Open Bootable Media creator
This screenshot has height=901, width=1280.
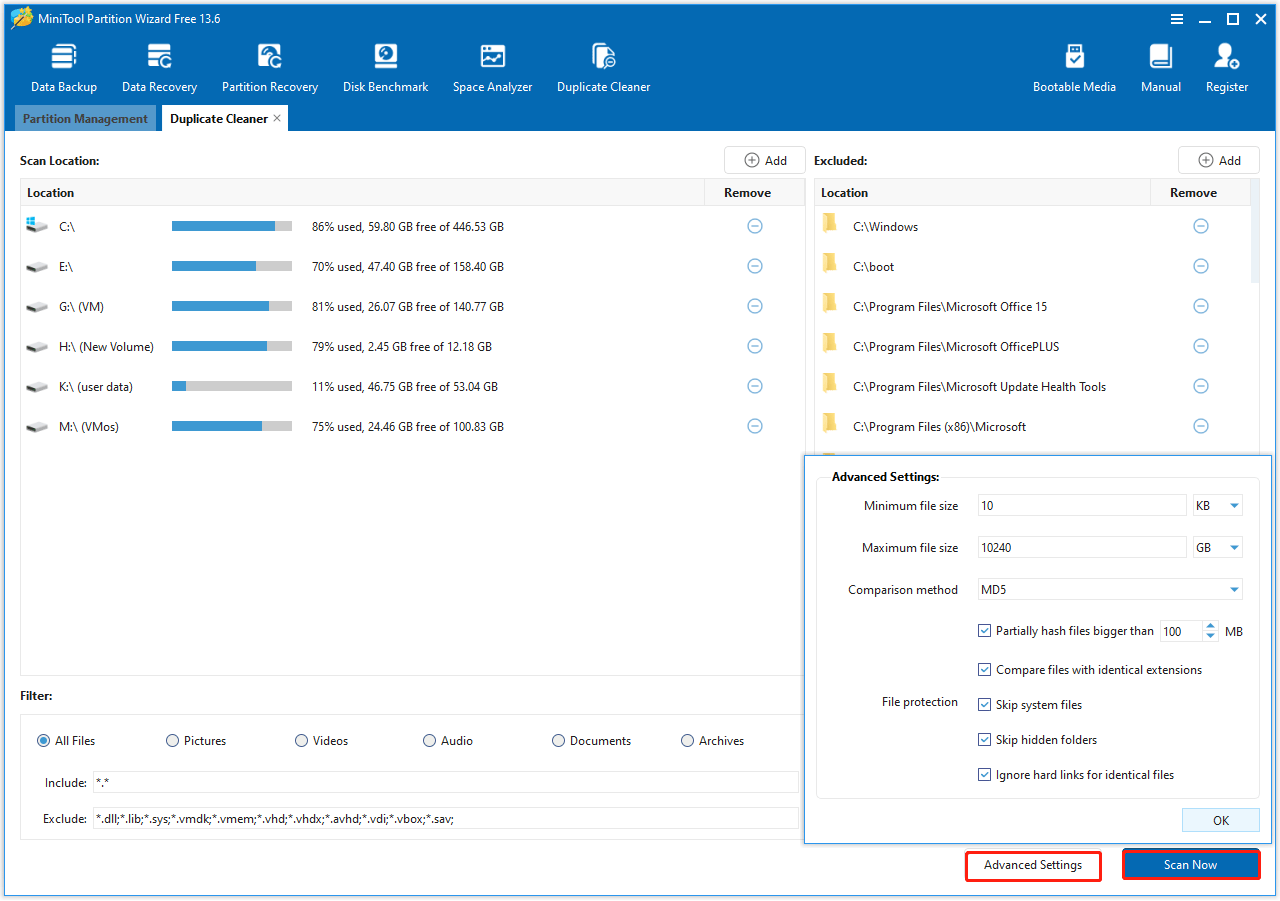tap(1074, 65)
